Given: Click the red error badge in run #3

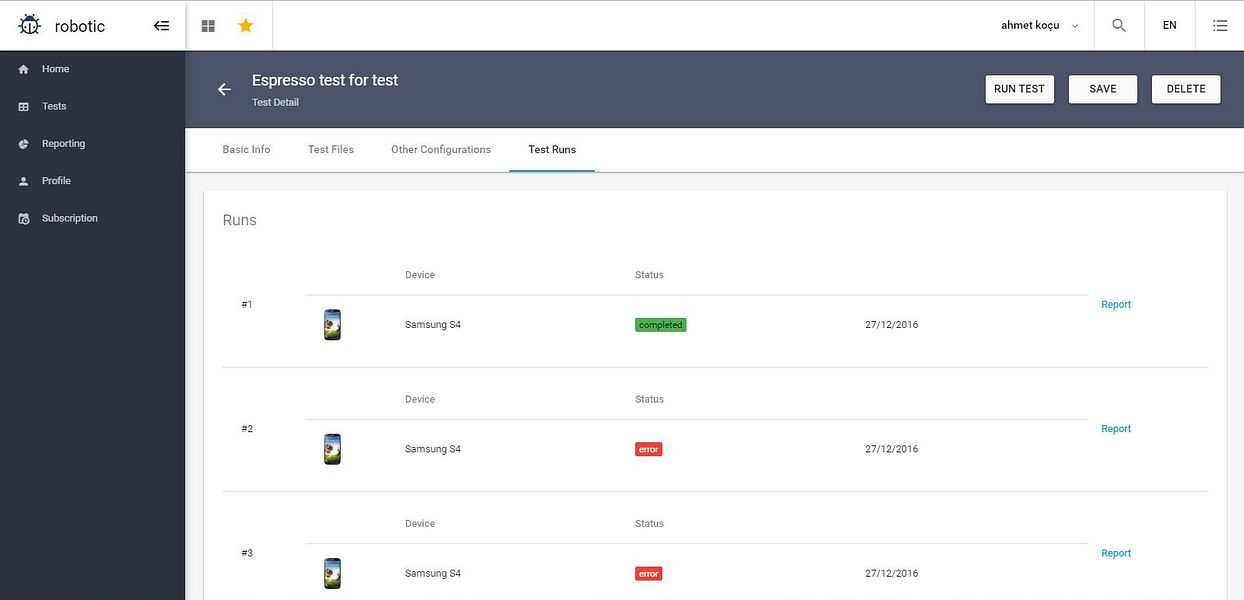Looking at the screenshot, I should pyautogui.click(x=649, y=574).
